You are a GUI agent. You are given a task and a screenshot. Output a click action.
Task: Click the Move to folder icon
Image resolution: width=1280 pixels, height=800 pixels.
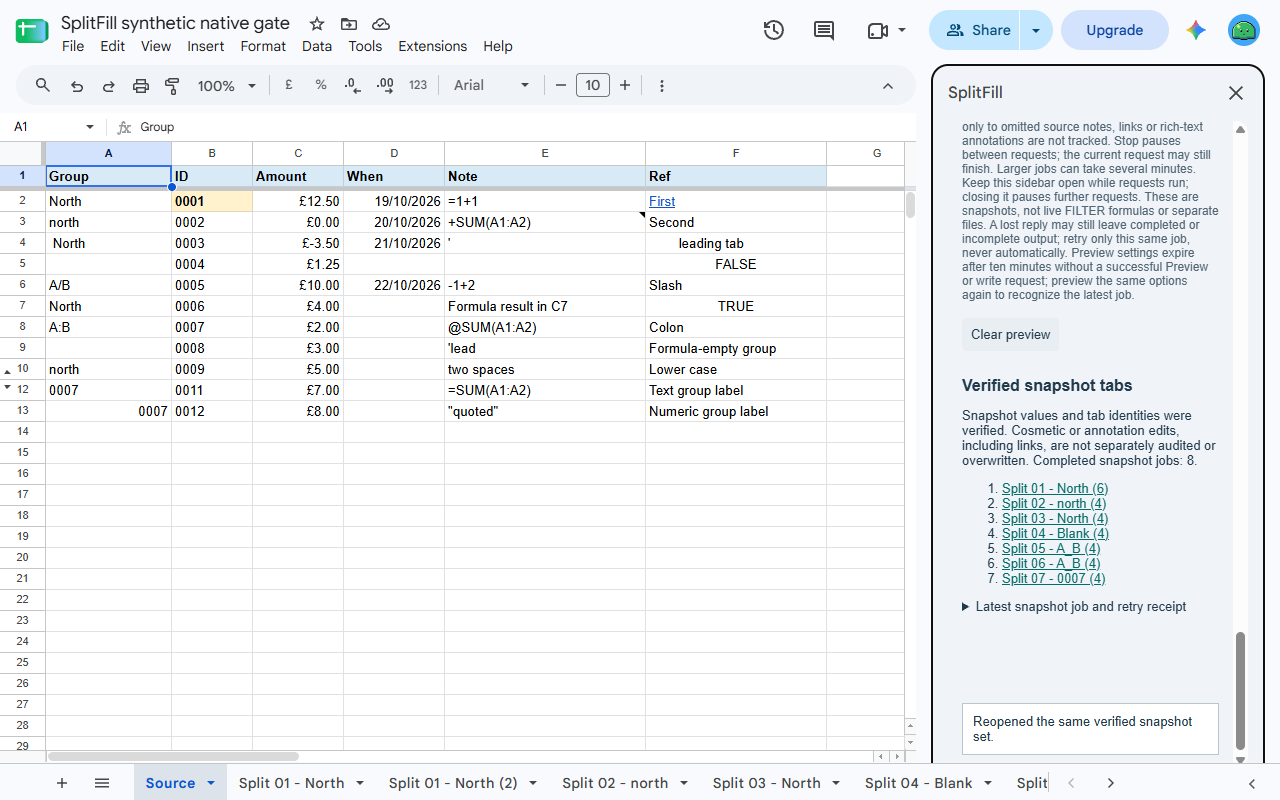(348, 24)
